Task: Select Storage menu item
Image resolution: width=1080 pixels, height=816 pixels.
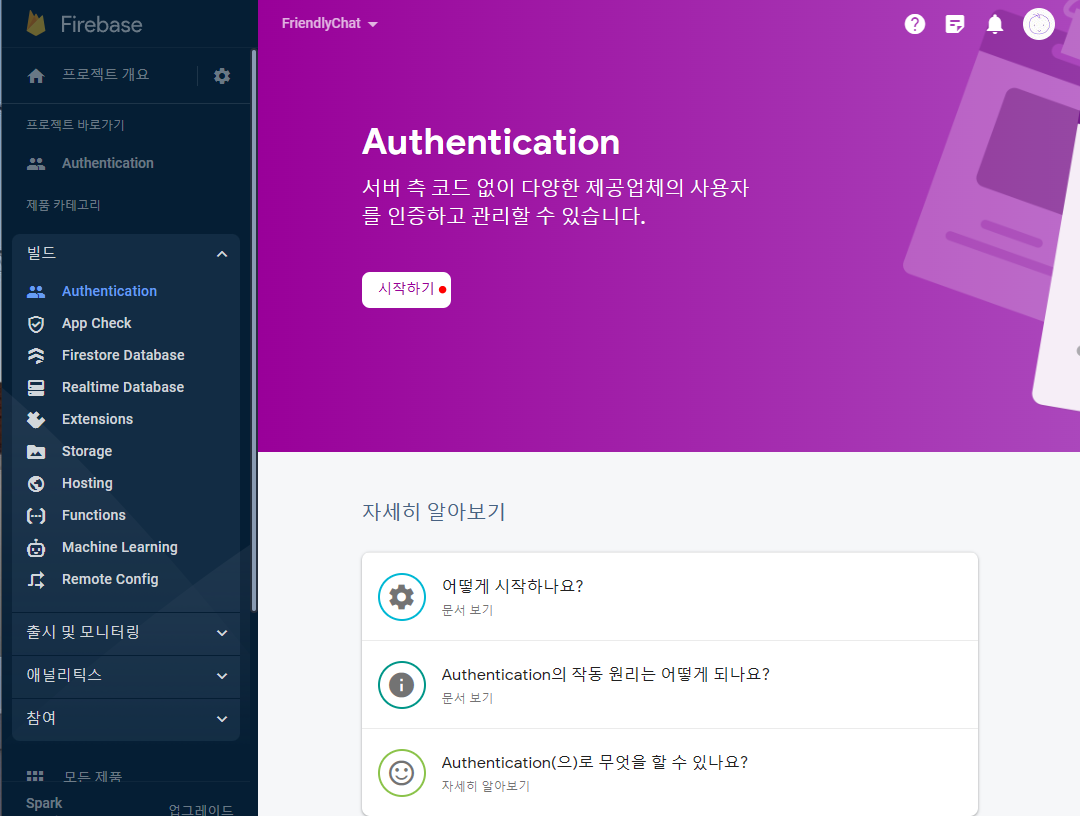Action: (87, 451)
